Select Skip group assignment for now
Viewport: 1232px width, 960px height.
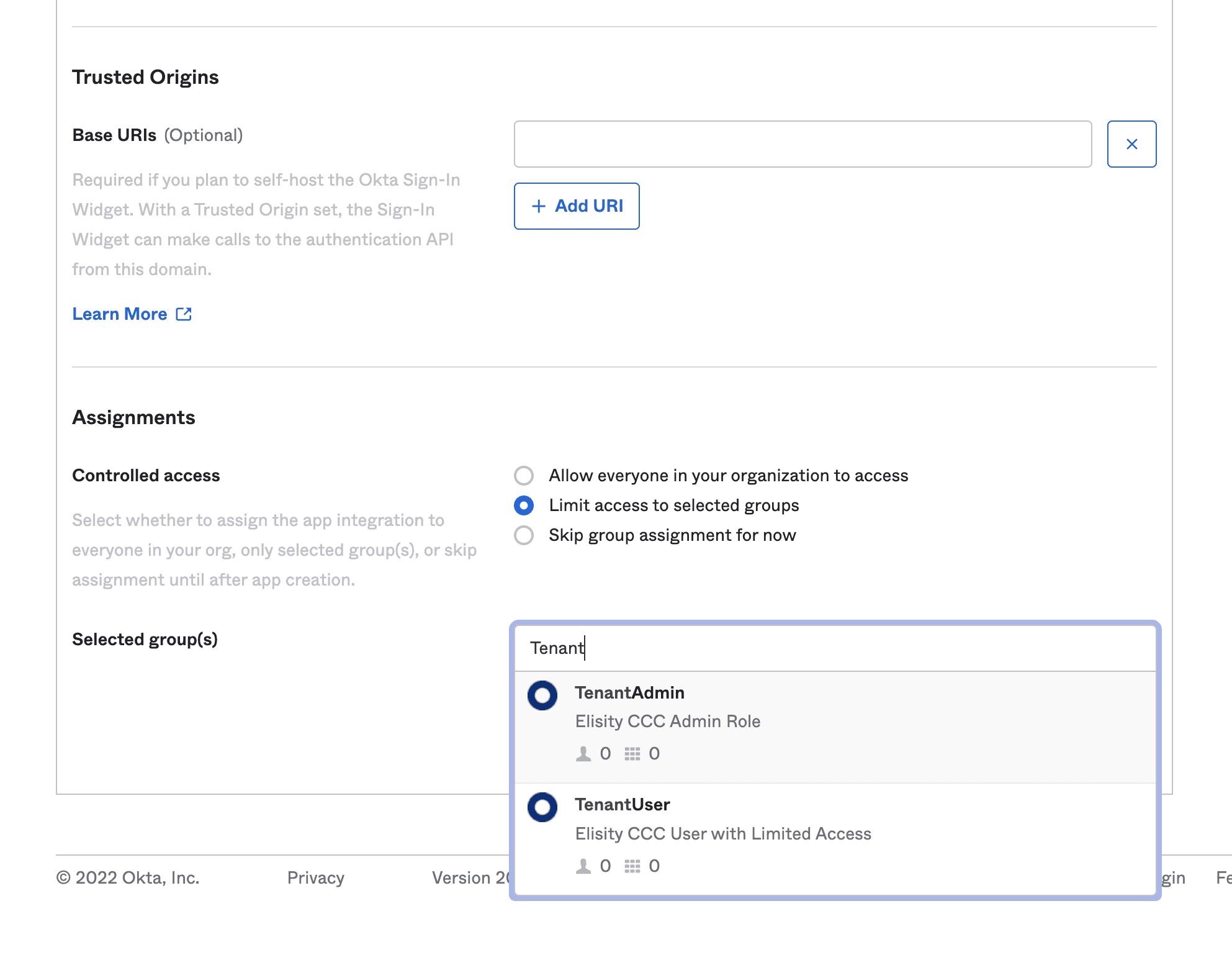click(x=524, y=535)
